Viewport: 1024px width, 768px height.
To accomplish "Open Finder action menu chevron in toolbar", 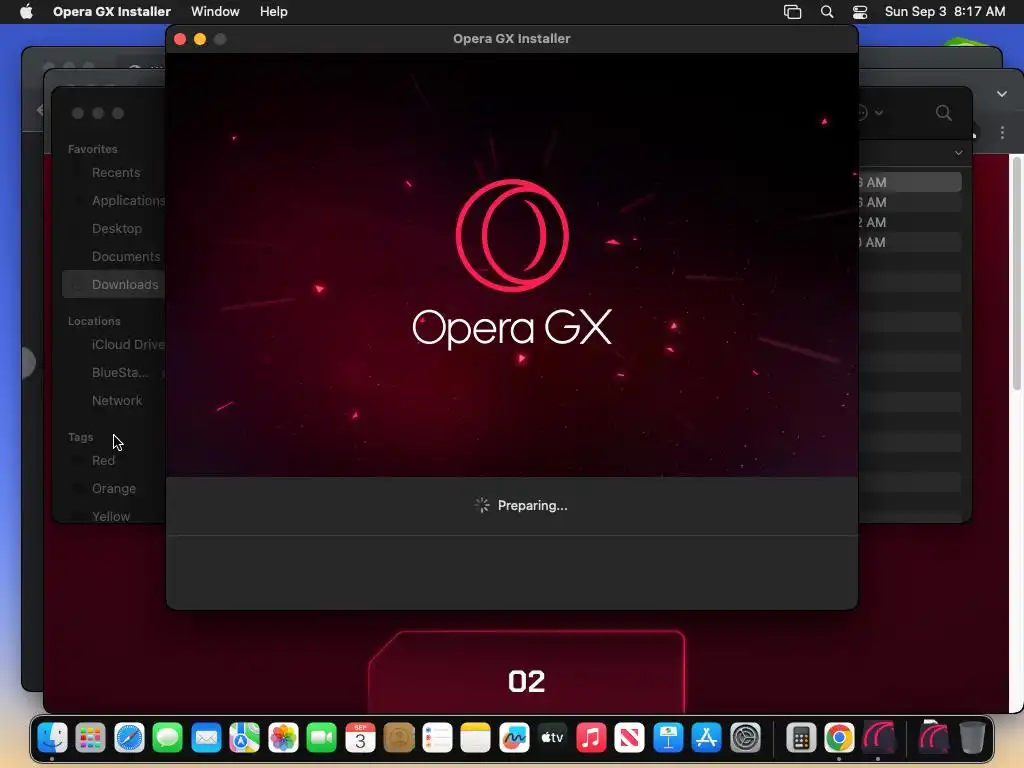I will pos(879,113).
